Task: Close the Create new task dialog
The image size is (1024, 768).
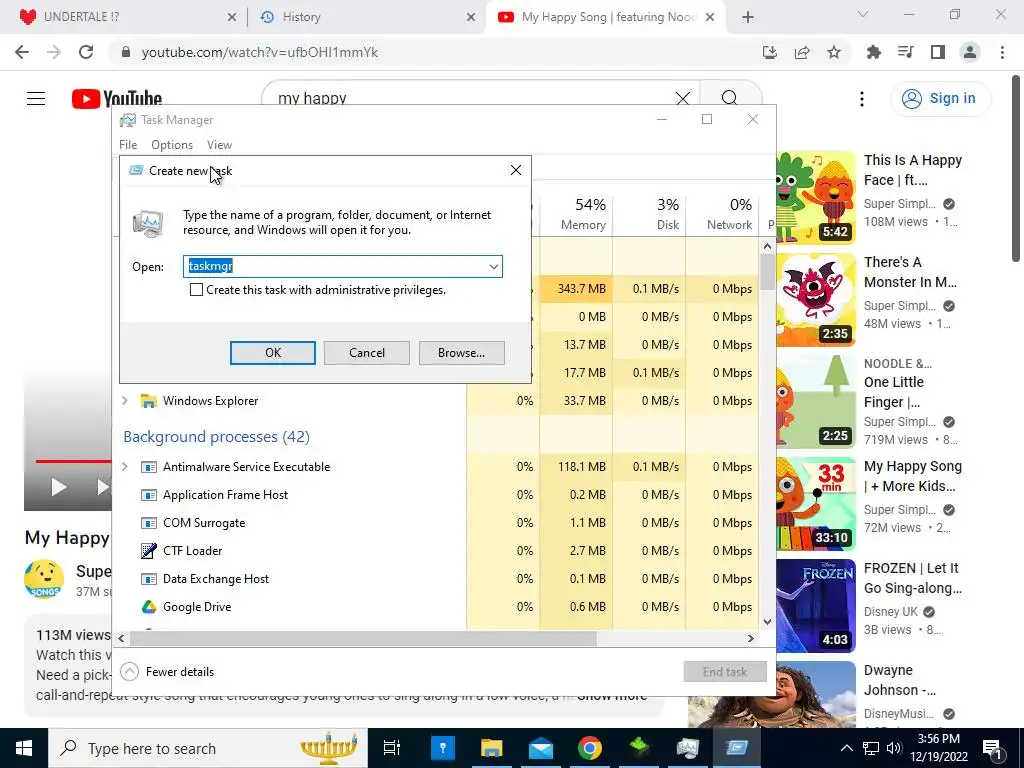Action: (x=515, y=170)
